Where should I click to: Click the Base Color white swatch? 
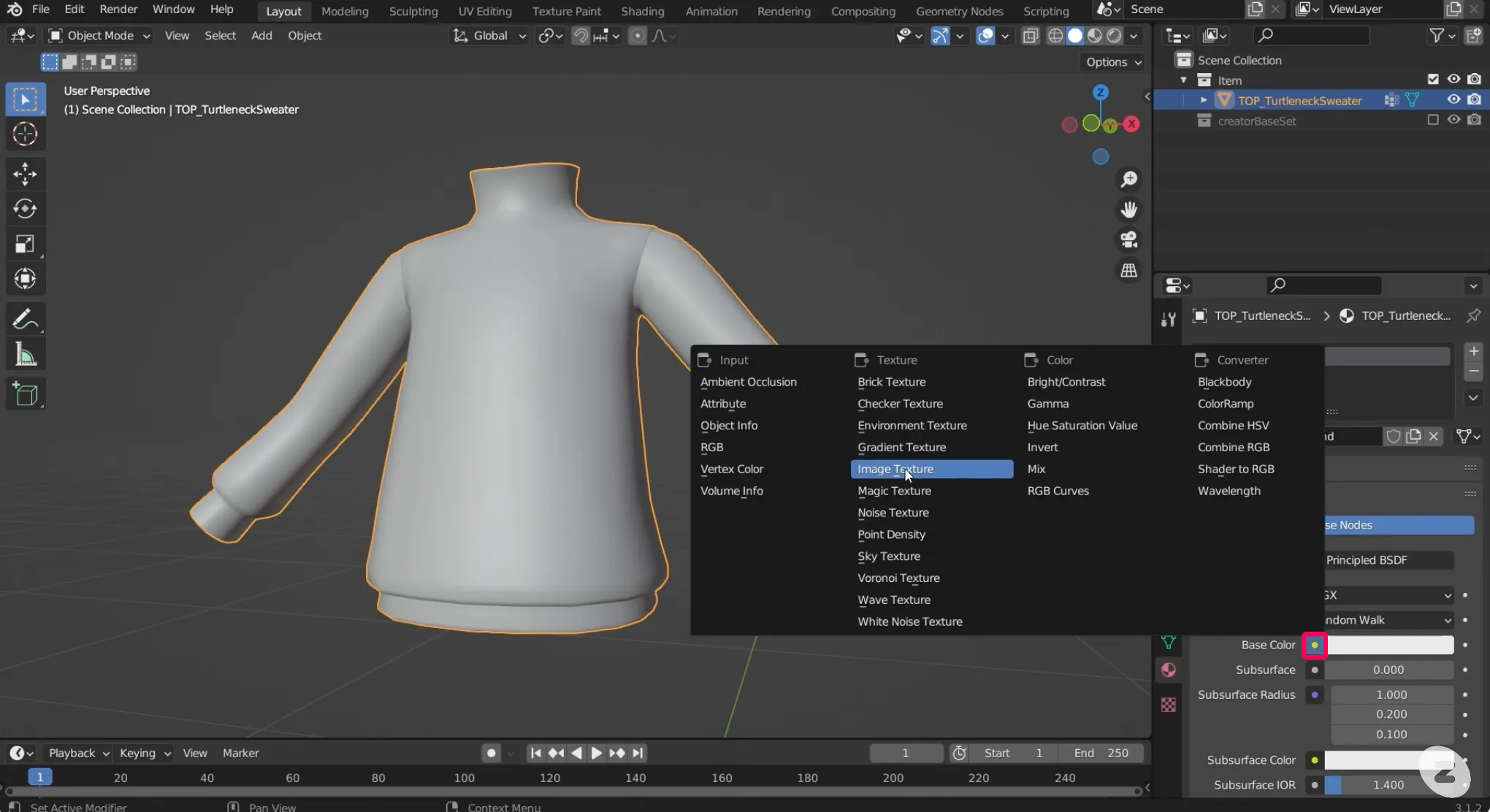[1390, 645]
